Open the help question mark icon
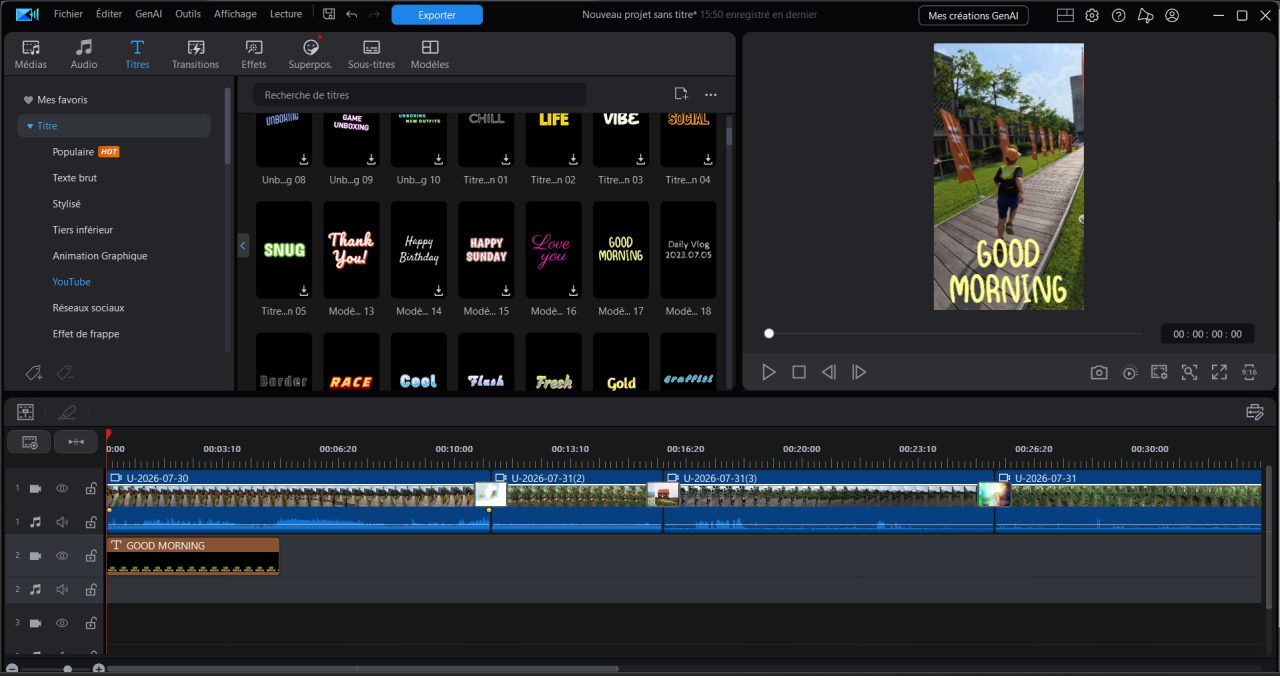Image resolution: width=1280 pixels, height=676 pixels. click(x=1119, y=15)
